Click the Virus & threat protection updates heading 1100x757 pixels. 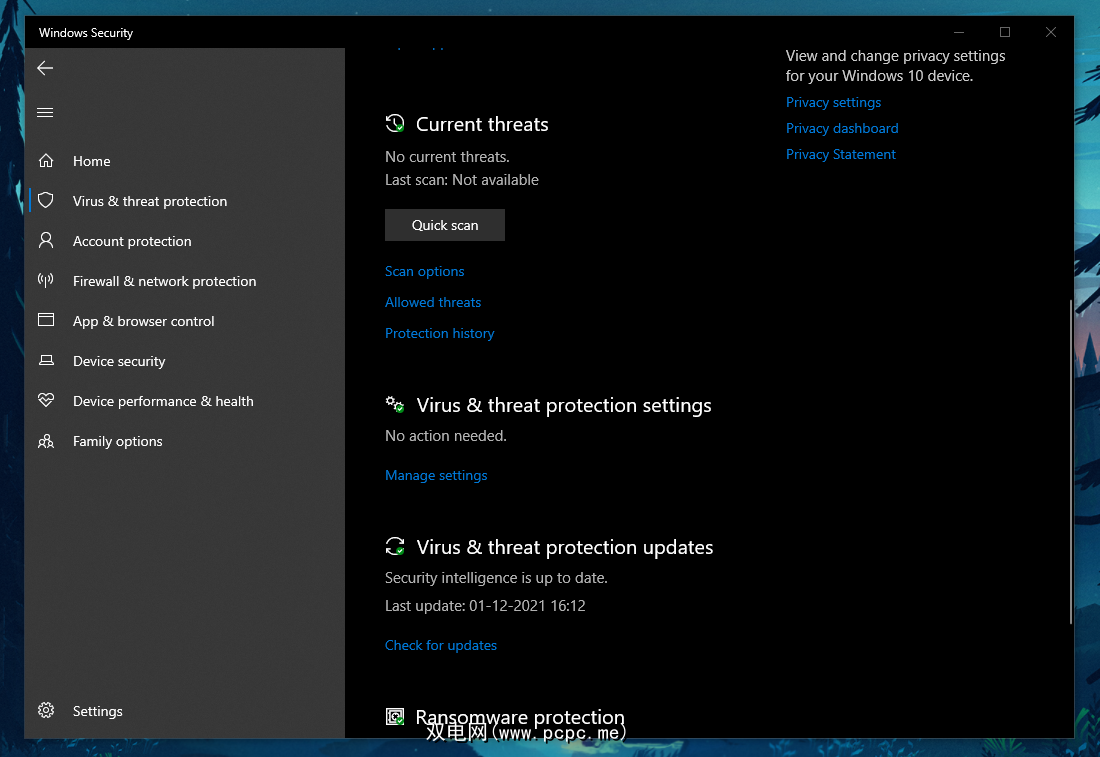tap(565, 547)
